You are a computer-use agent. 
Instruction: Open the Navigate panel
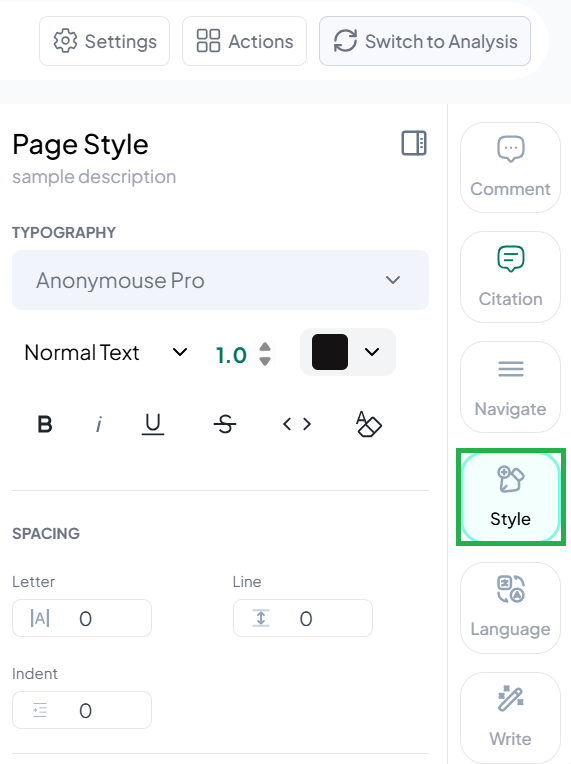coord(510,387)
